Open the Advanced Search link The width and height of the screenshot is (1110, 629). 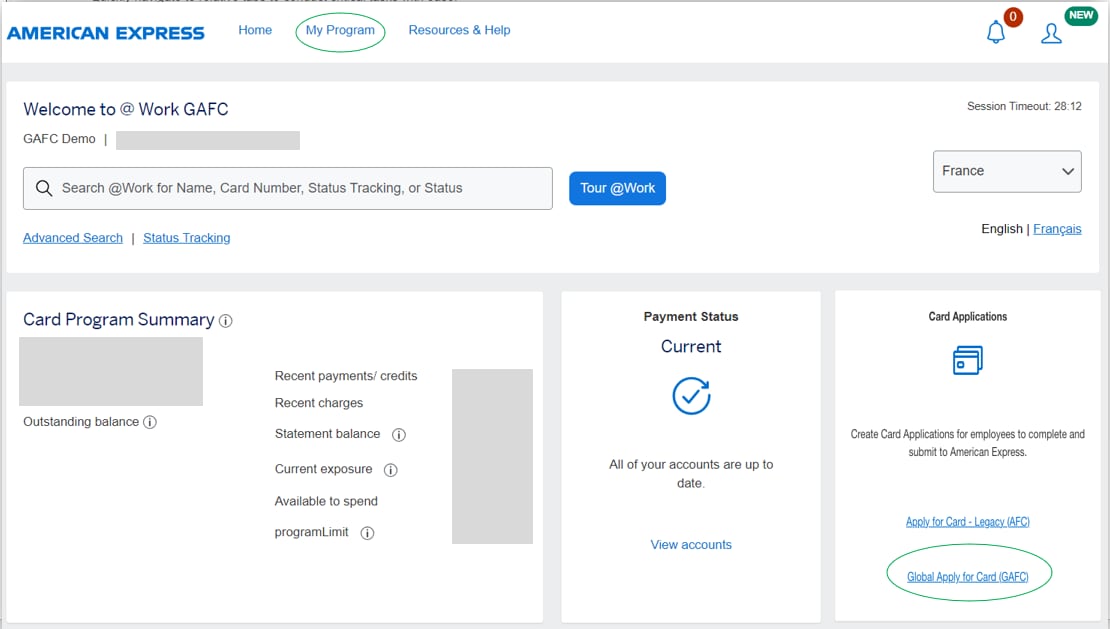tap(73, 238)
